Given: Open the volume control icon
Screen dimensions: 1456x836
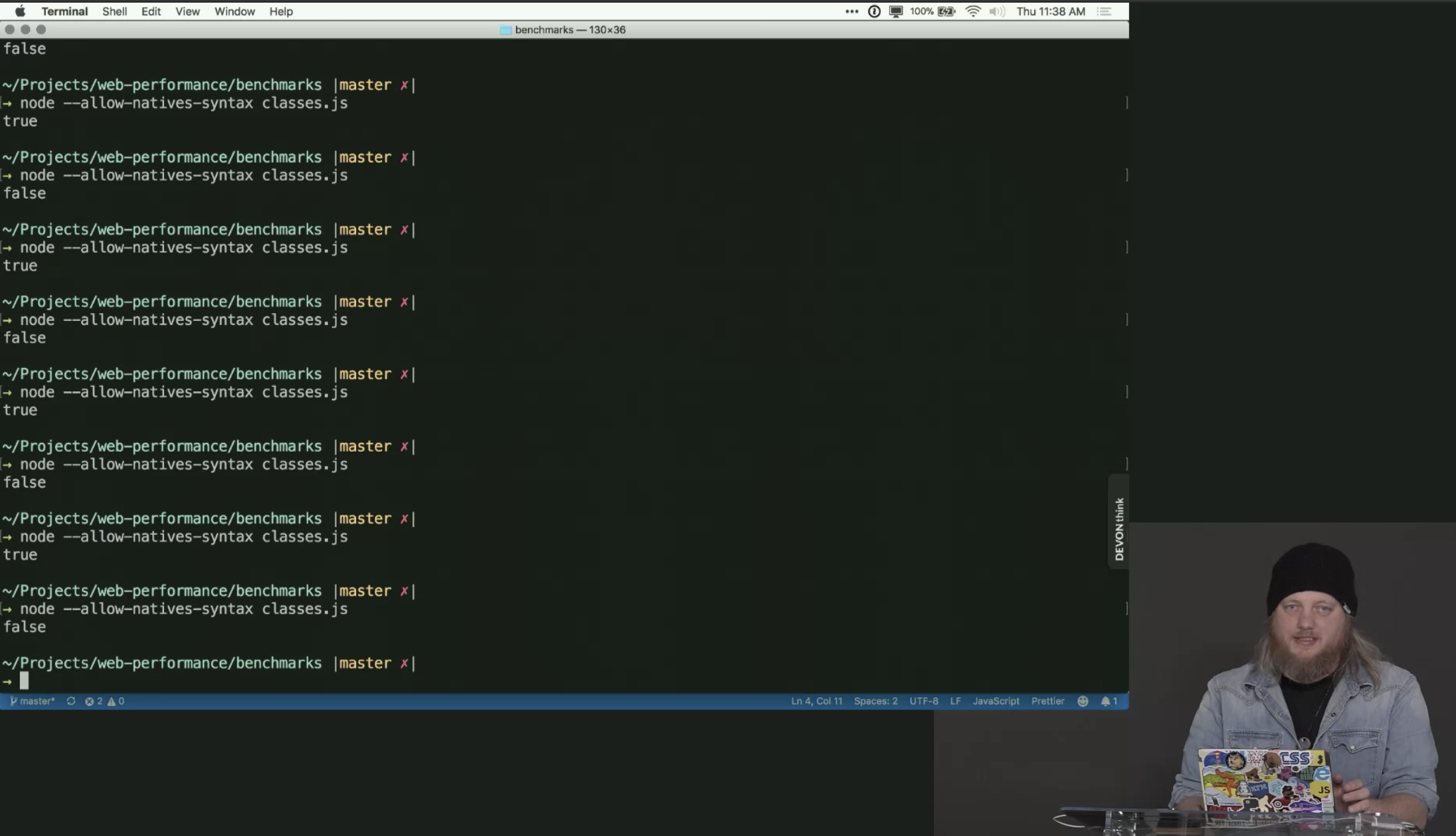Looking at the screenshot, I should tap(996, 11).
